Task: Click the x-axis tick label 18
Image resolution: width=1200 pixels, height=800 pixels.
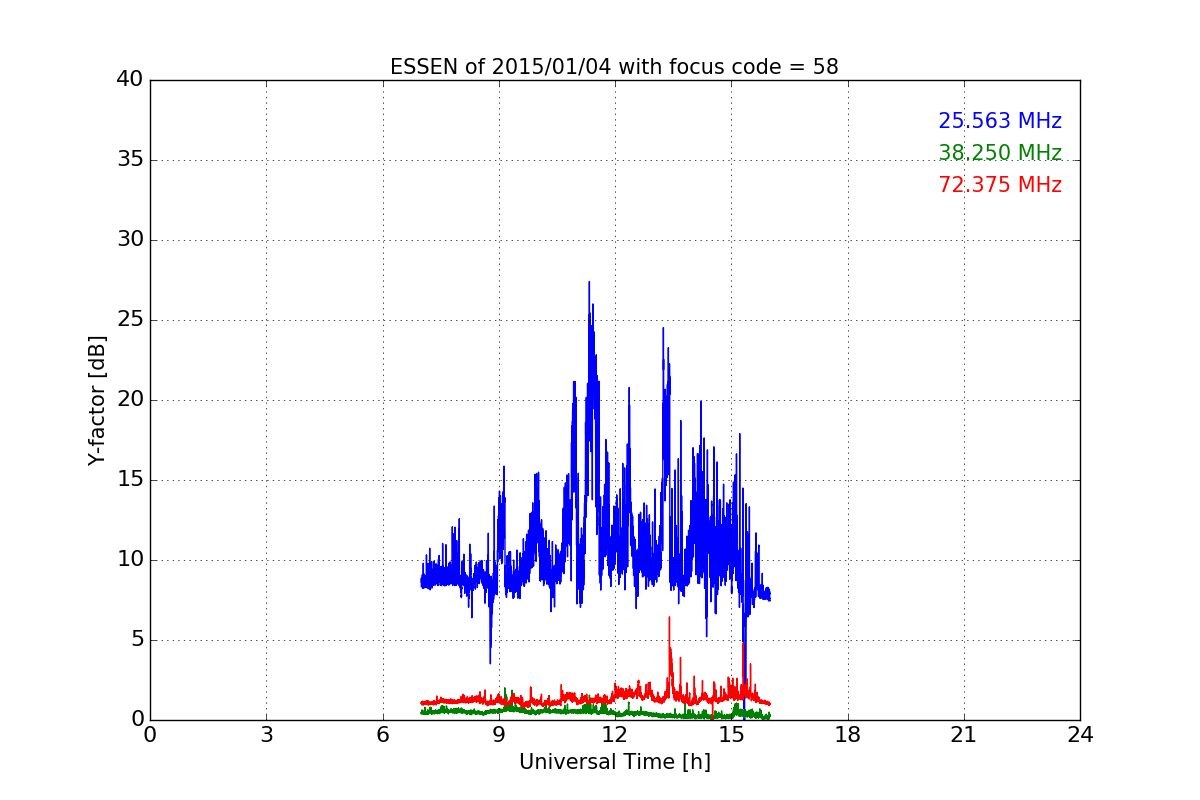Action: point(848,734)
